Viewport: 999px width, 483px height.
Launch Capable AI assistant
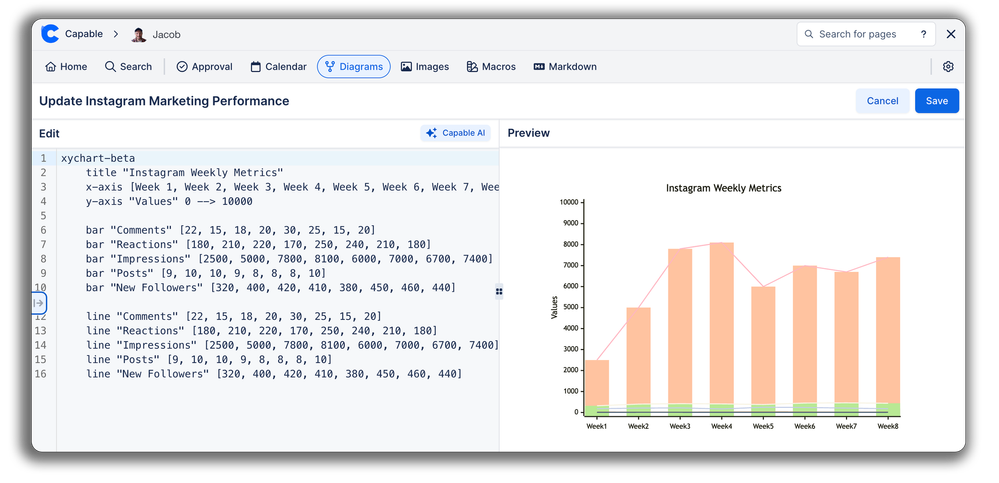[456, 133]
